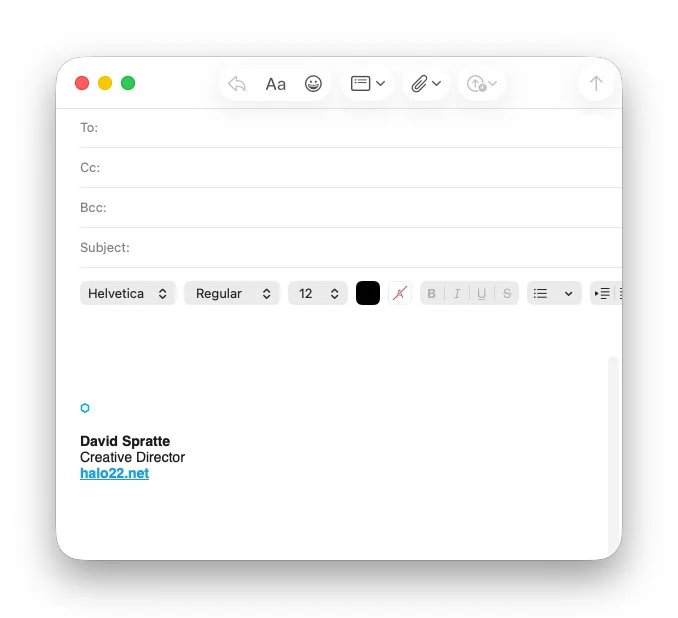The height and width of the screenshot is (618, 678).
Task: Click the reply arrow icon in toolbar
Action: click(237, 83)
